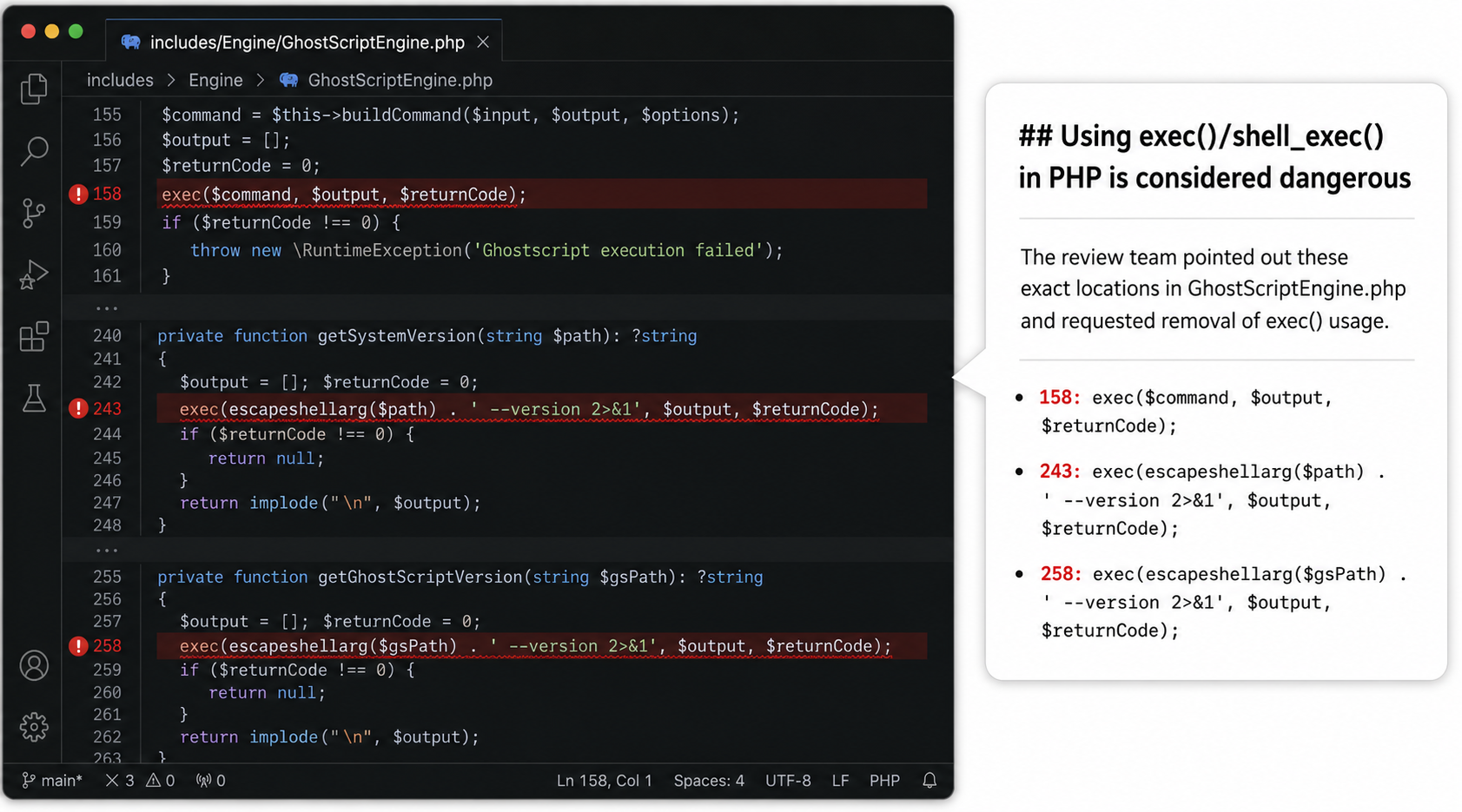
Task: Click the errors count X 3 in status bar
Action: coord(120,781)
